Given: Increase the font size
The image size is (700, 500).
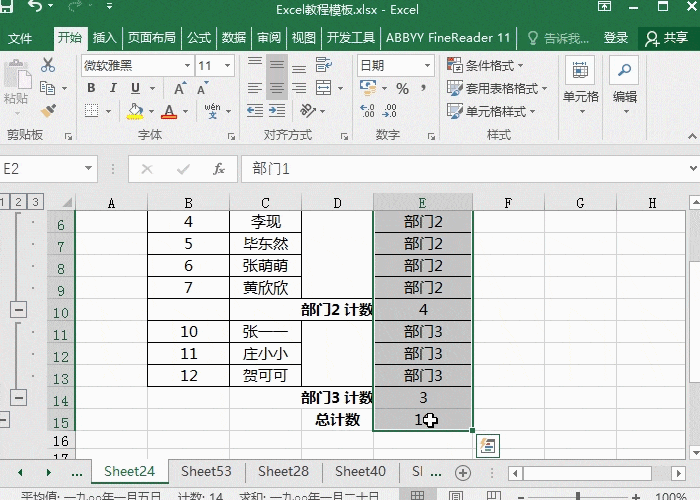Looking at the screenshot, I should tap(180, 88).
